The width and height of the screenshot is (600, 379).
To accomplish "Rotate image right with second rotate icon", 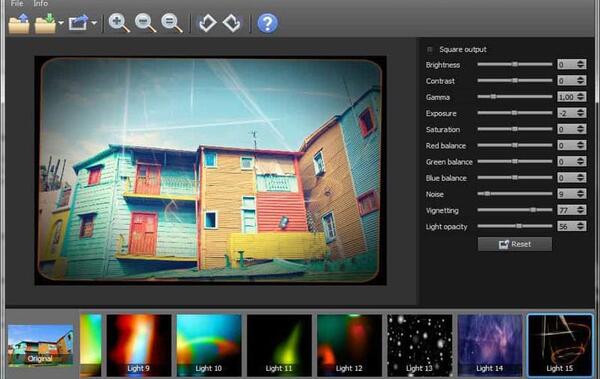I will tap(232, 23).
